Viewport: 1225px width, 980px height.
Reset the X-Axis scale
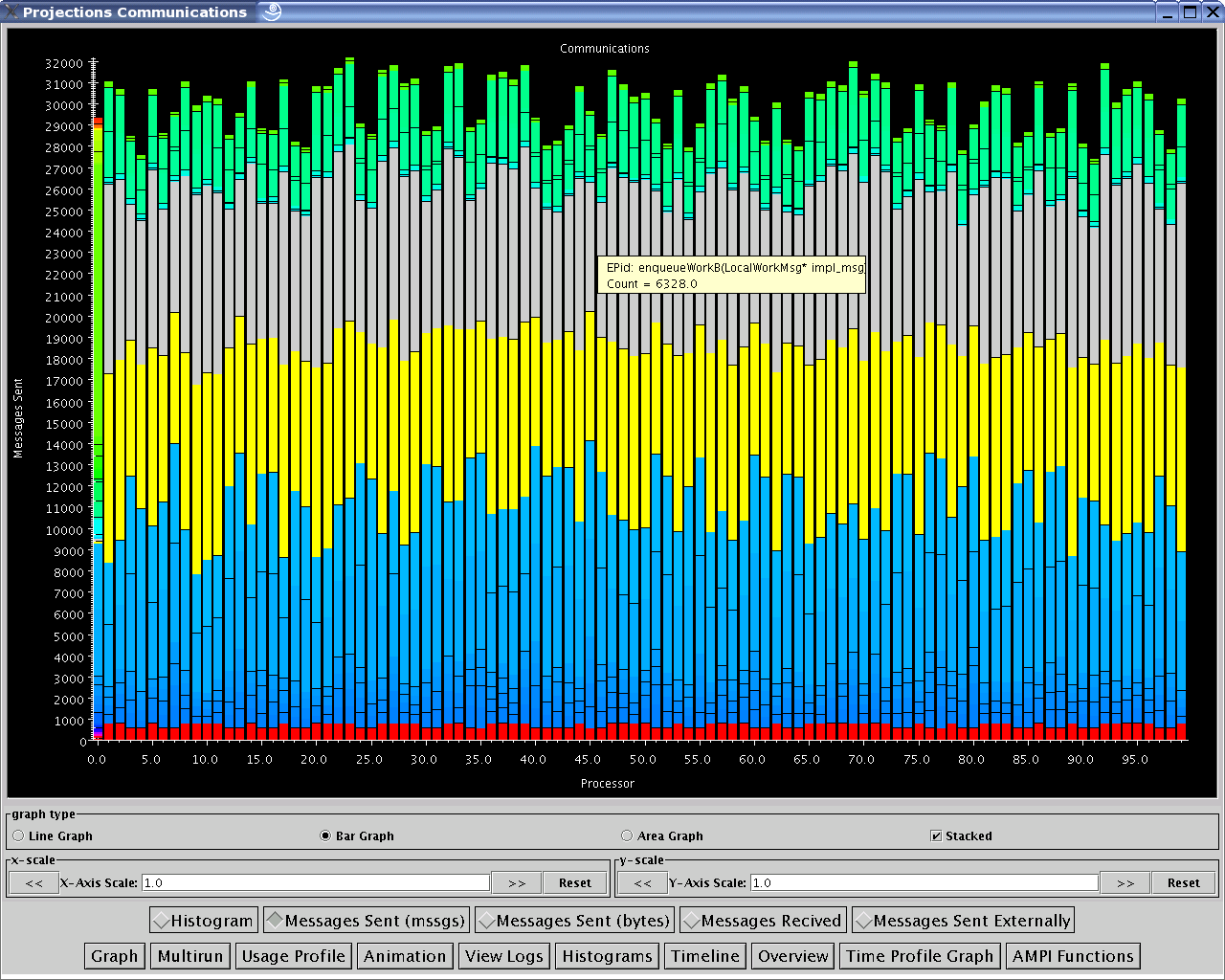[574, 882]
